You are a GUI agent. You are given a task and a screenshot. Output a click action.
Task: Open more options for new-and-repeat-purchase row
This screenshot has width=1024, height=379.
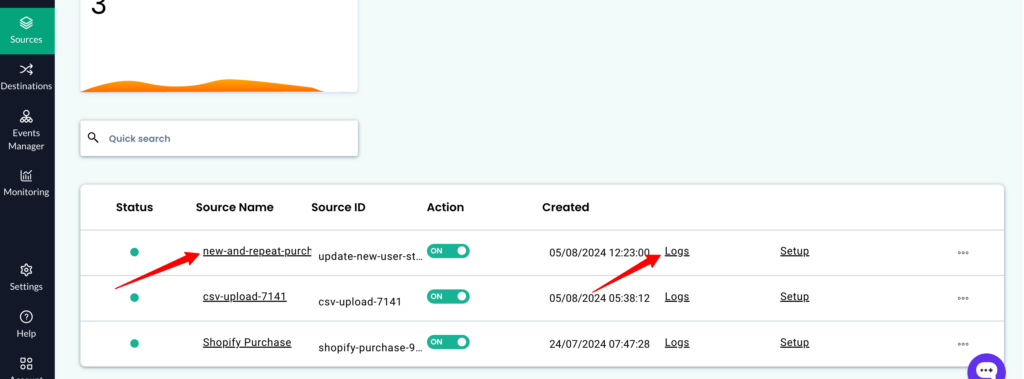coord(963,253)
